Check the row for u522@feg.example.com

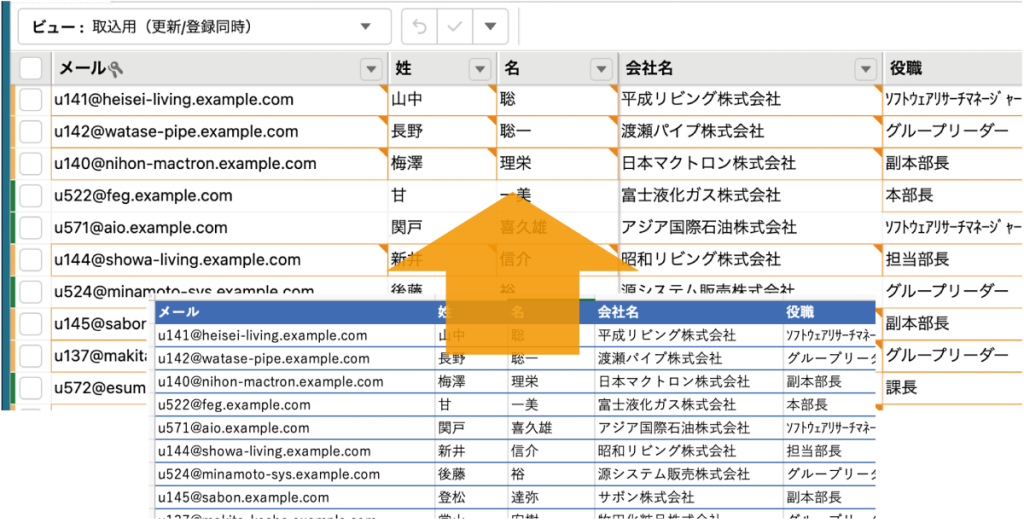pyautogui.click(x=31, y=196)
